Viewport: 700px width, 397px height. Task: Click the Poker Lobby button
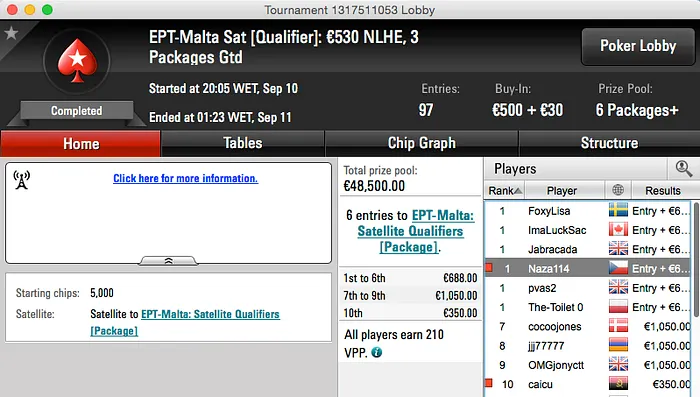click(638, 46)
